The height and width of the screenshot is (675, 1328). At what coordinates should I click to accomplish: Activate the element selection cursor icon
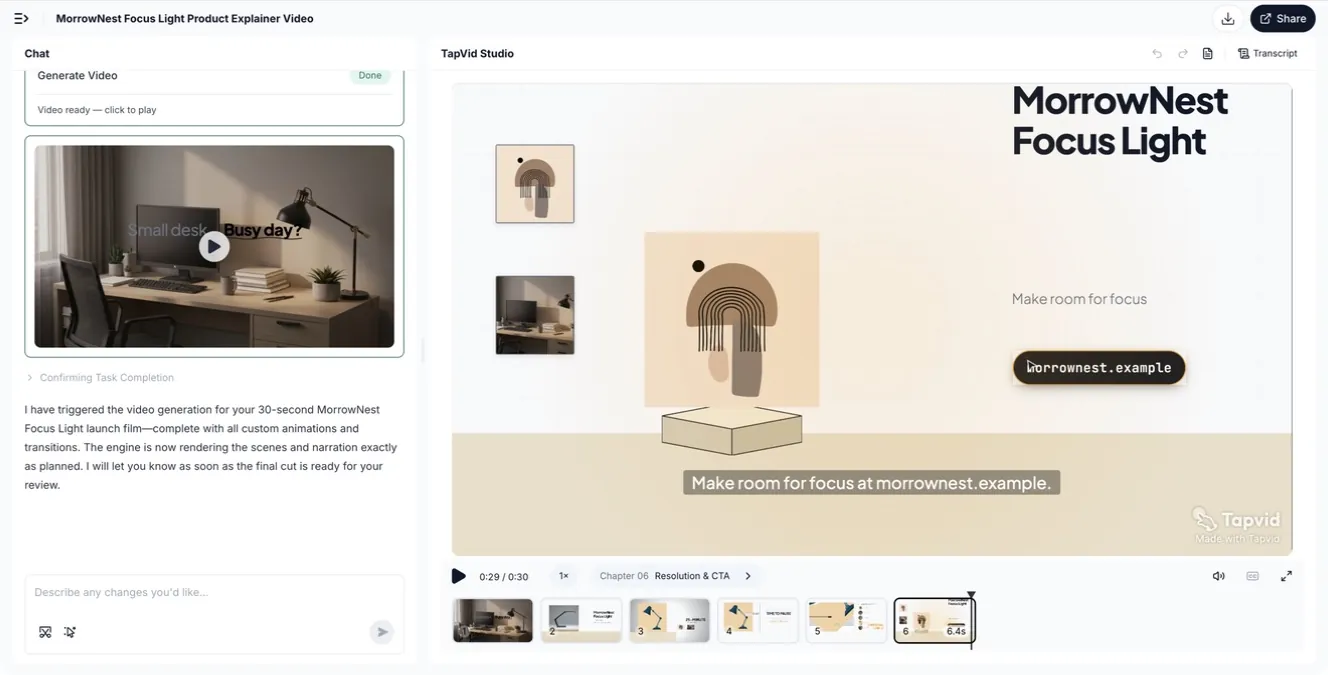[x=70, y=632]
